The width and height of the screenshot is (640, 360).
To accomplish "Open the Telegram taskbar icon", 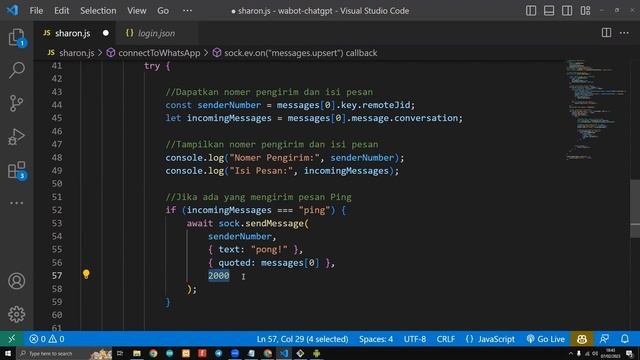I will [218, 353].
